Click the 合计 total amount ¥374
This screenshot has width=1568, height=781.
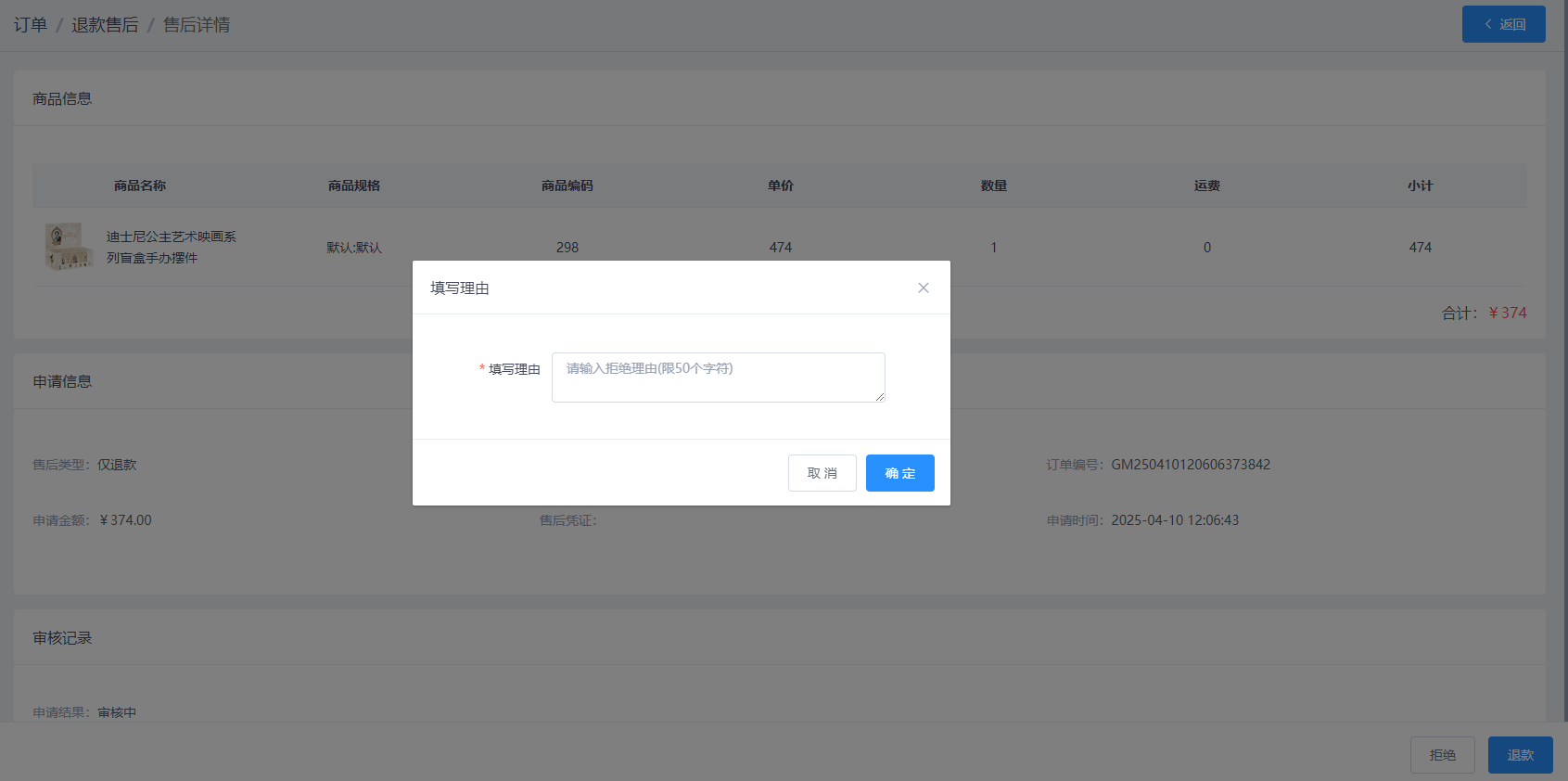(x=1507, y=314)
